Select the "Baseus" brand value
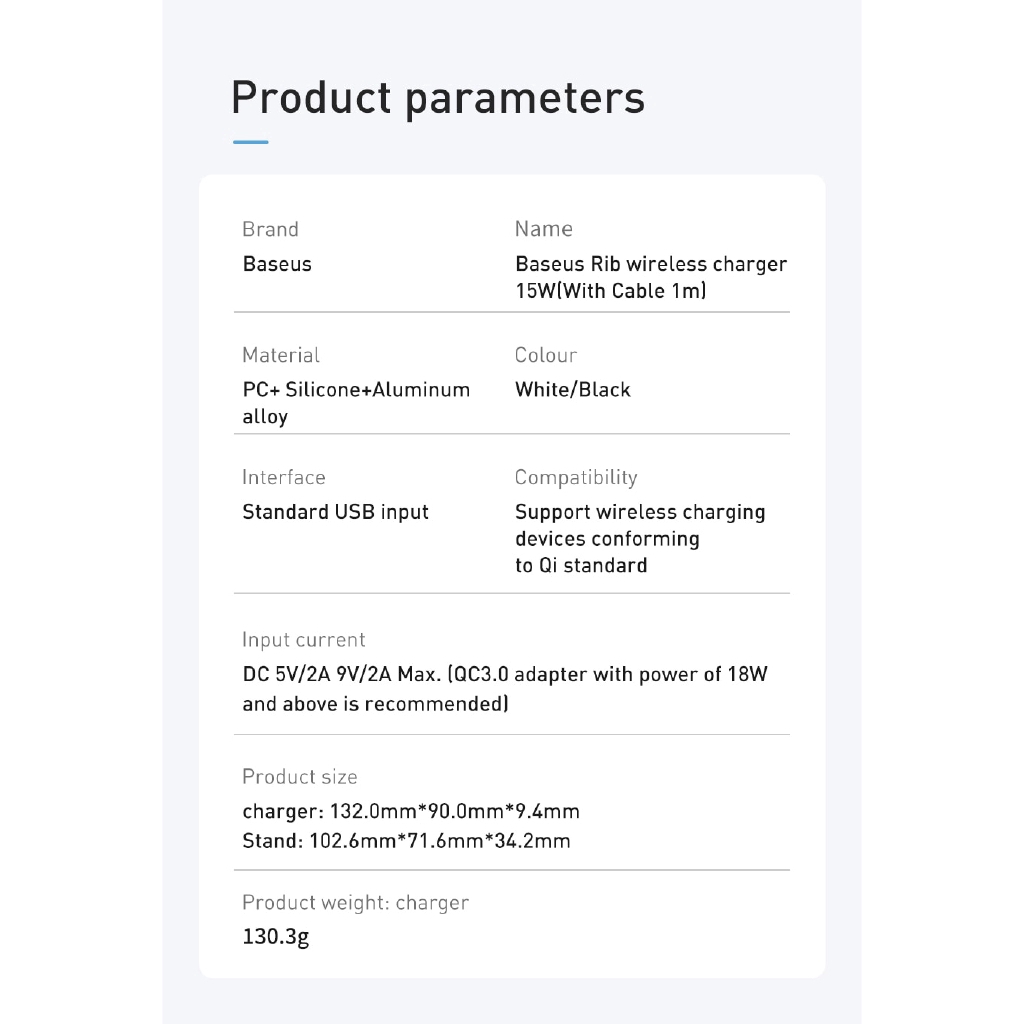Image resolution: width=1024 pixels, height=1024 pixels. [x=277, y=264]
